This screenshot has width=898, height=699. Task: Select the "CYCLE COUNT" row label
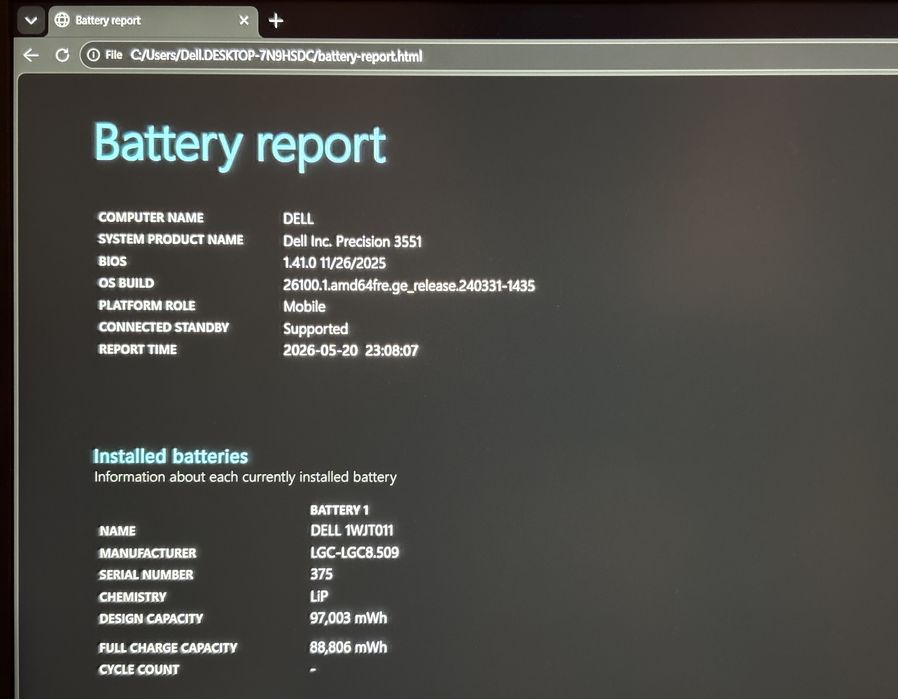pos(139,670)
